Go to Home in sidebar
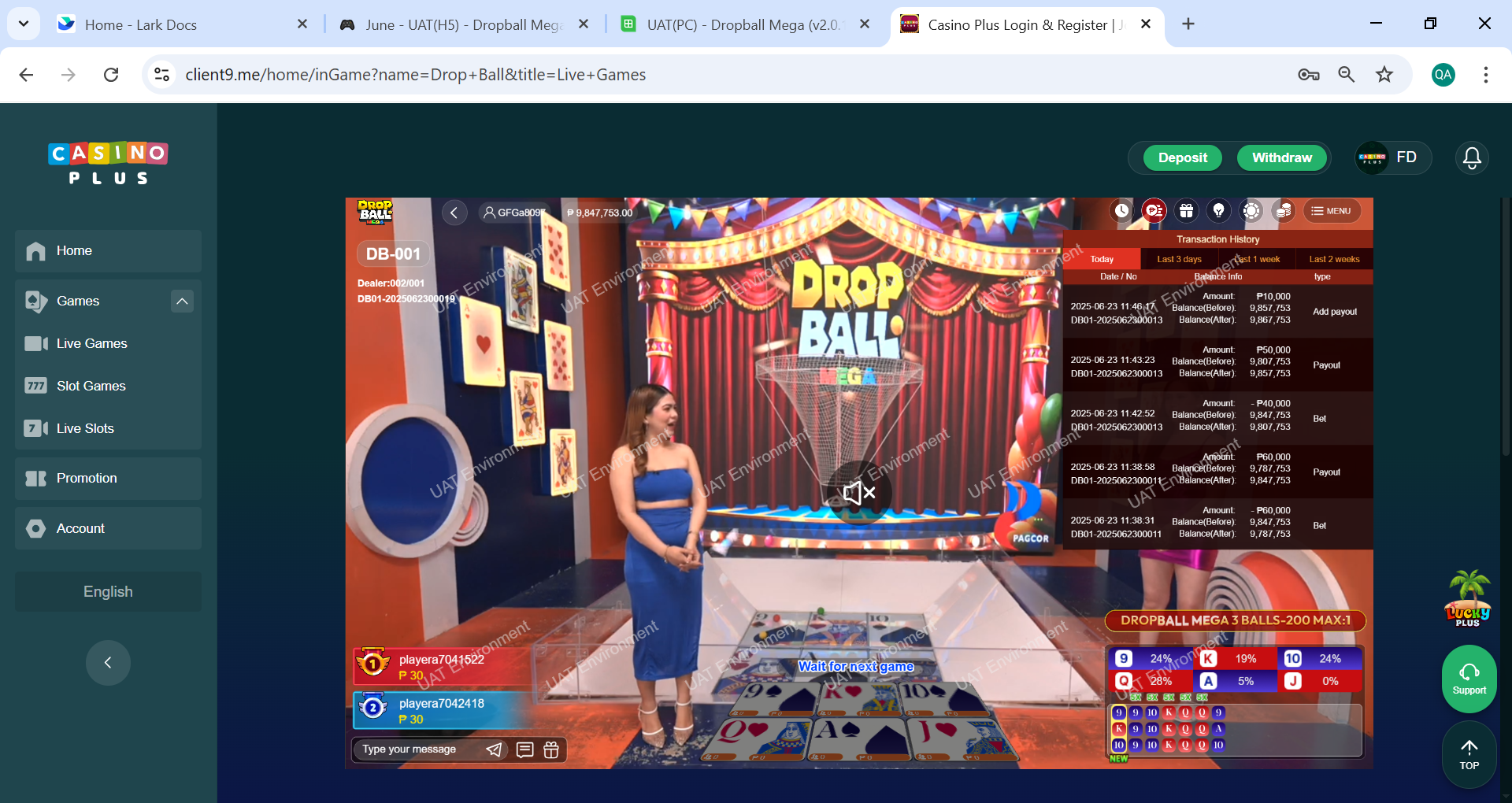The width and height of the screenshot is (1512, 803). [x=108, y=250]
